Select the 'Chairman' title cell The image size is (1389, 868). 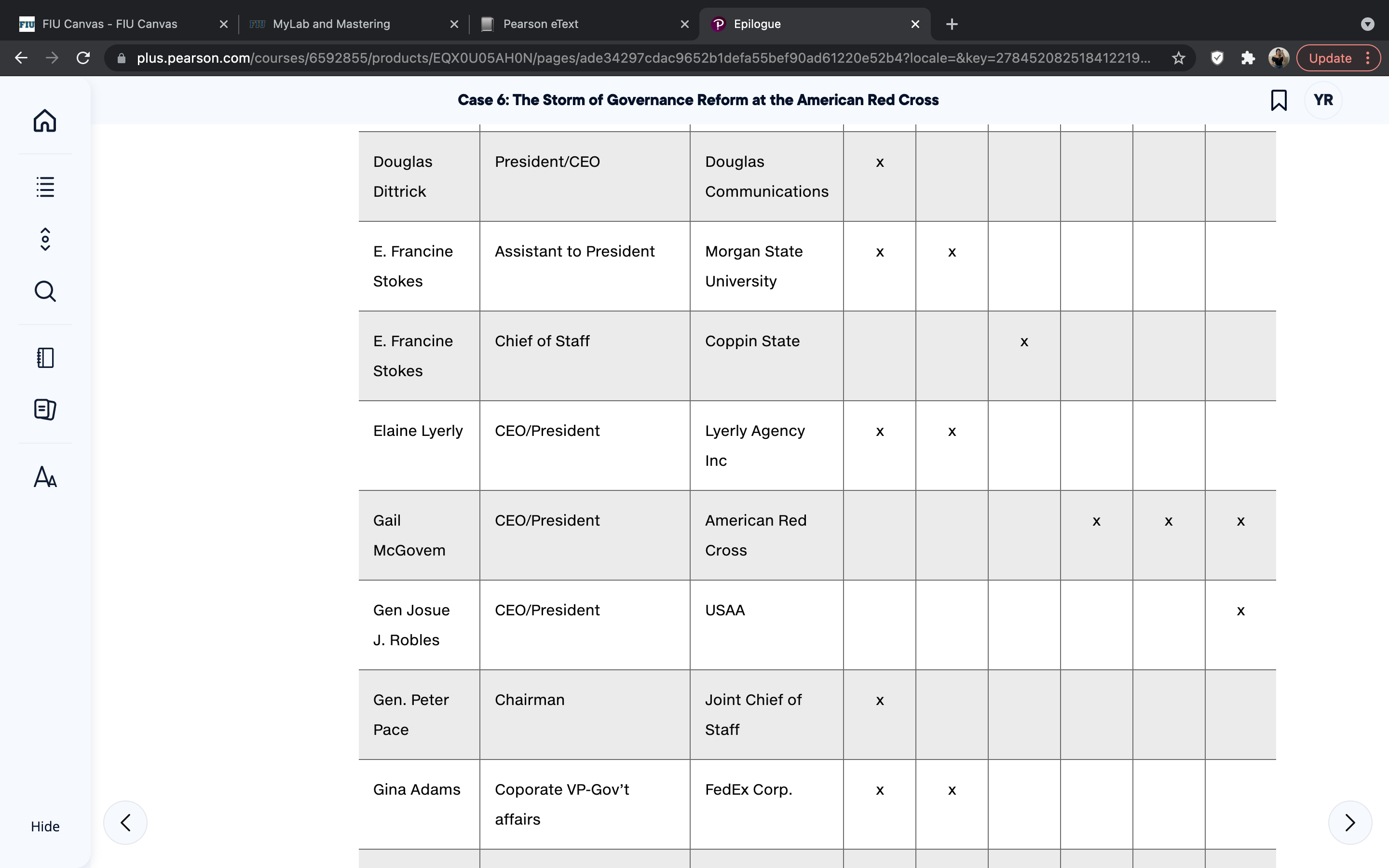tap(585, 714)
